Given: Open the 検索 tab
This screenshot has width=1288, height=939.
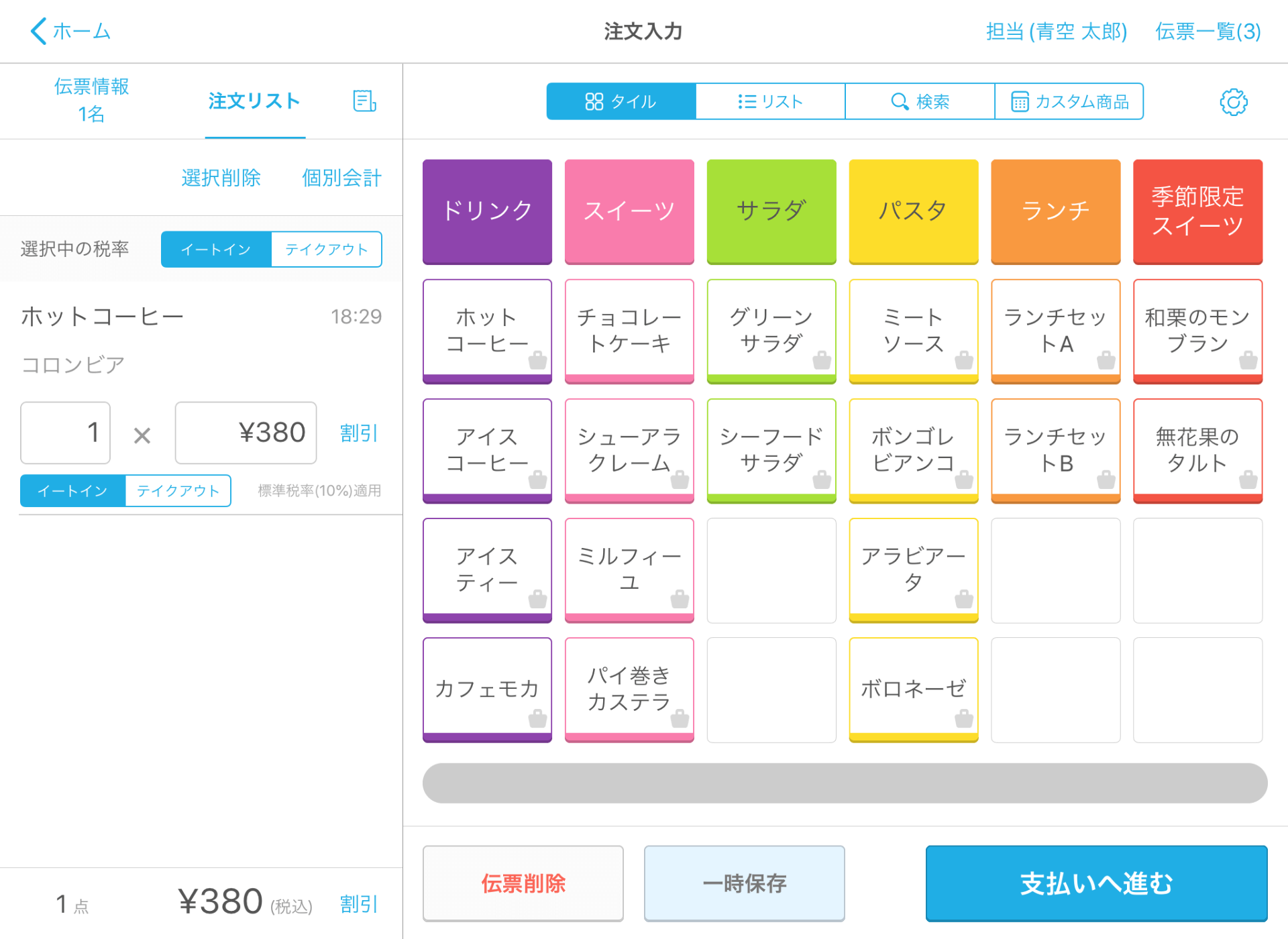Looking at the screenshot, I should pos(920,101).
